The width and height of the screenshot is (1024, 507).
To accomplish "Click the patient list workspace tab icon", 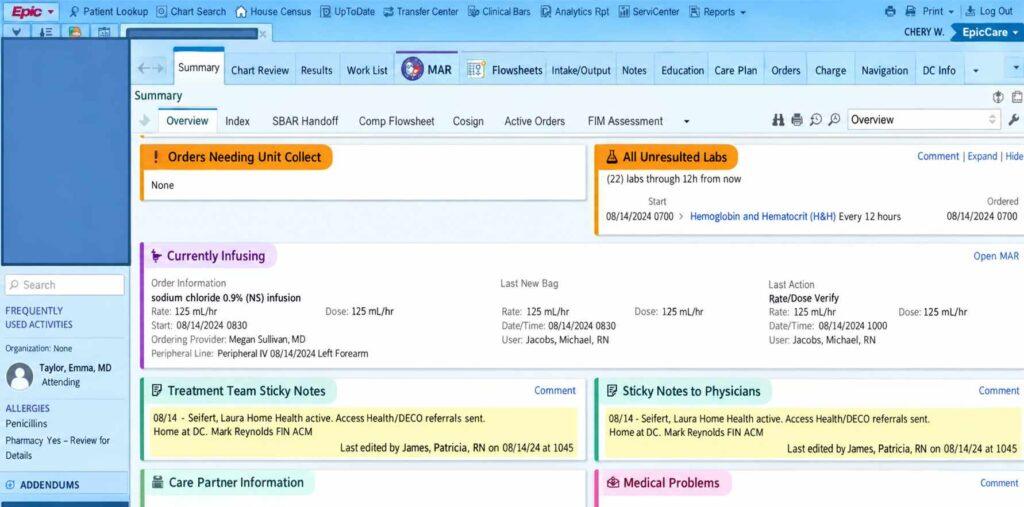I will pos(46,32).
